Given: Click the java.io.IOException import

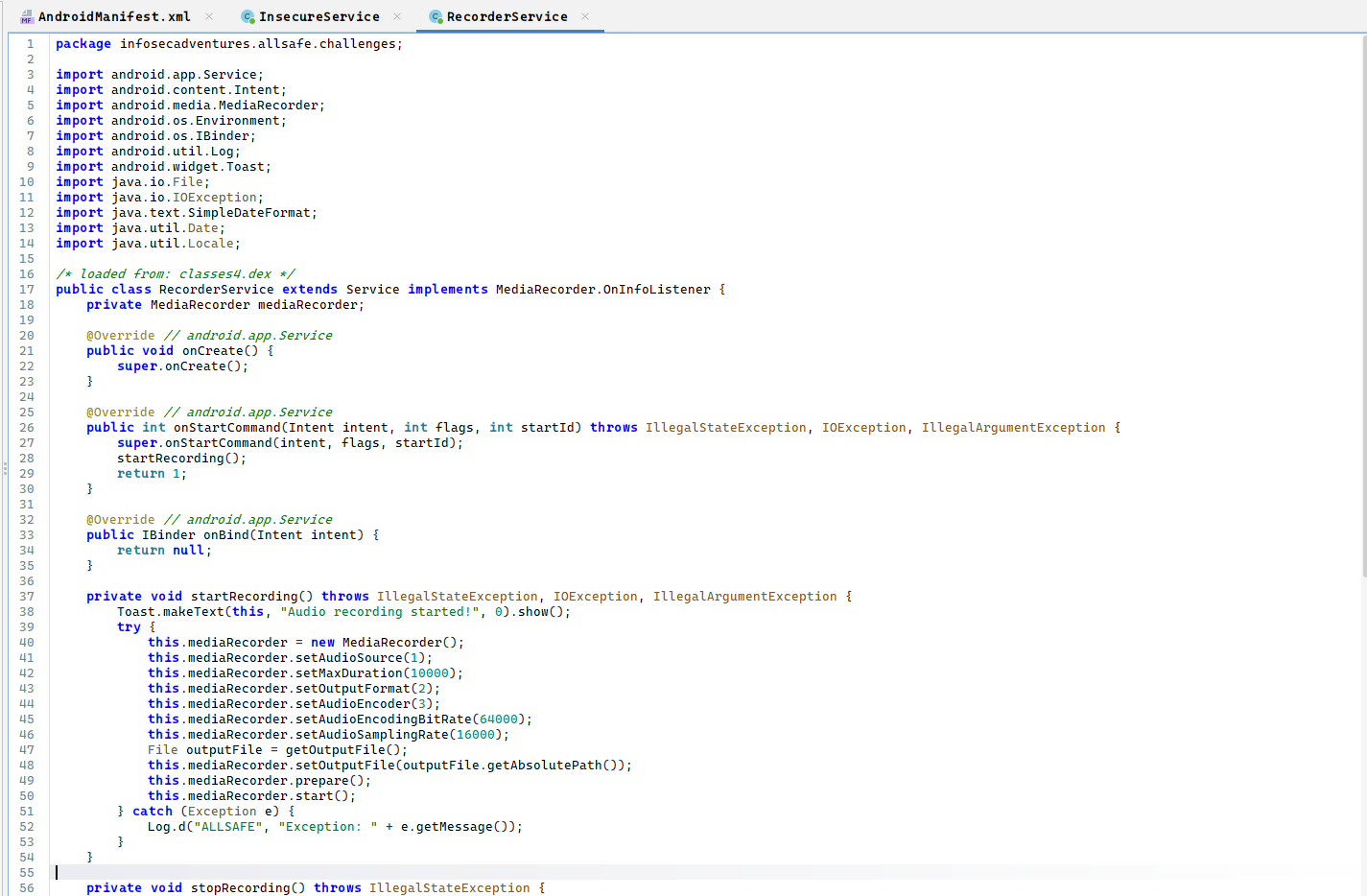Looking at the screenshot, I should click(183, 198).
